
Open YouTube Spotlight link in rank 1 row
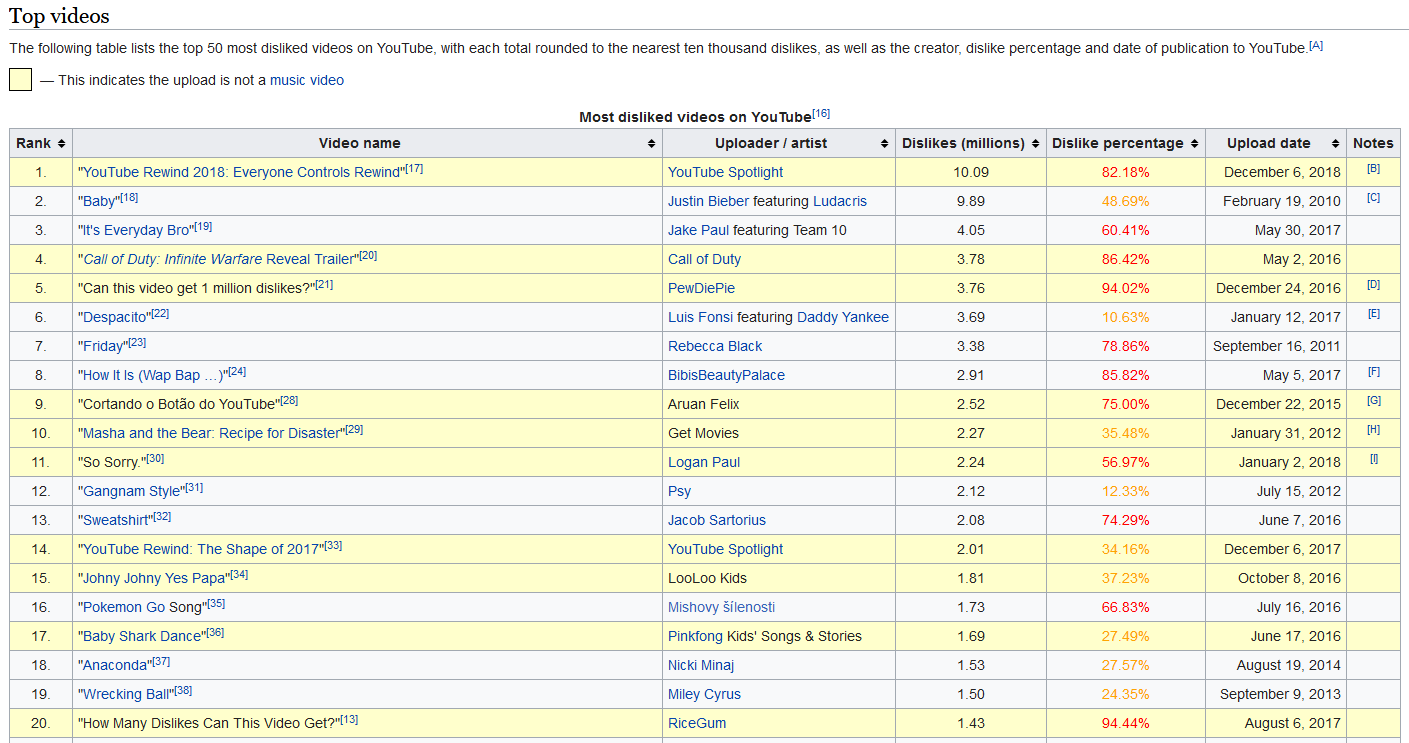[x=726, y=172]
